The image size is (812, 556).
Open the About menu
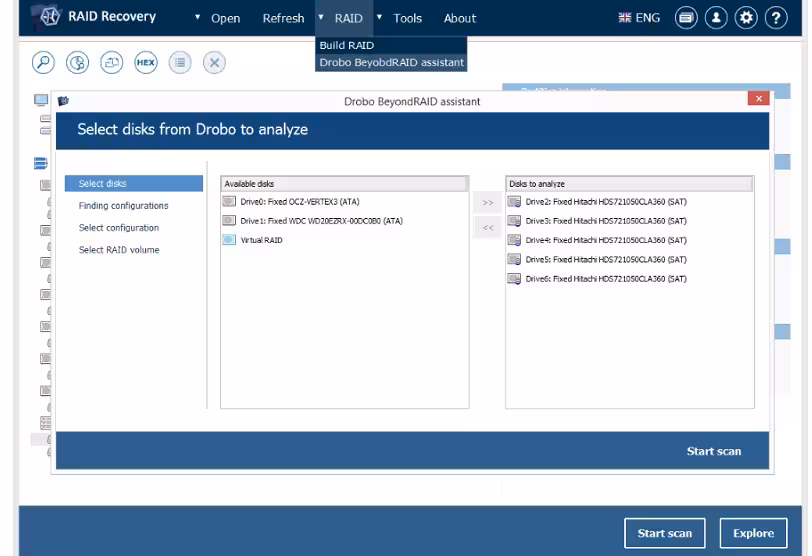[460, 18]
